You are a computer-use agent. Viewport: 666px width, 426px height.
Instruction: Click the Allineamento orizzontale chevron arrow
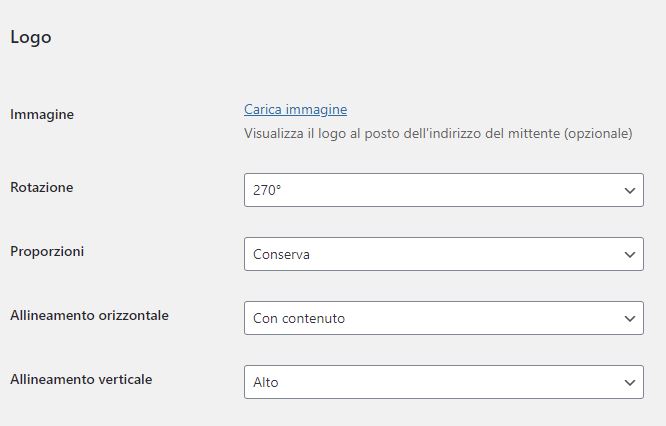[x=630, y=318]
